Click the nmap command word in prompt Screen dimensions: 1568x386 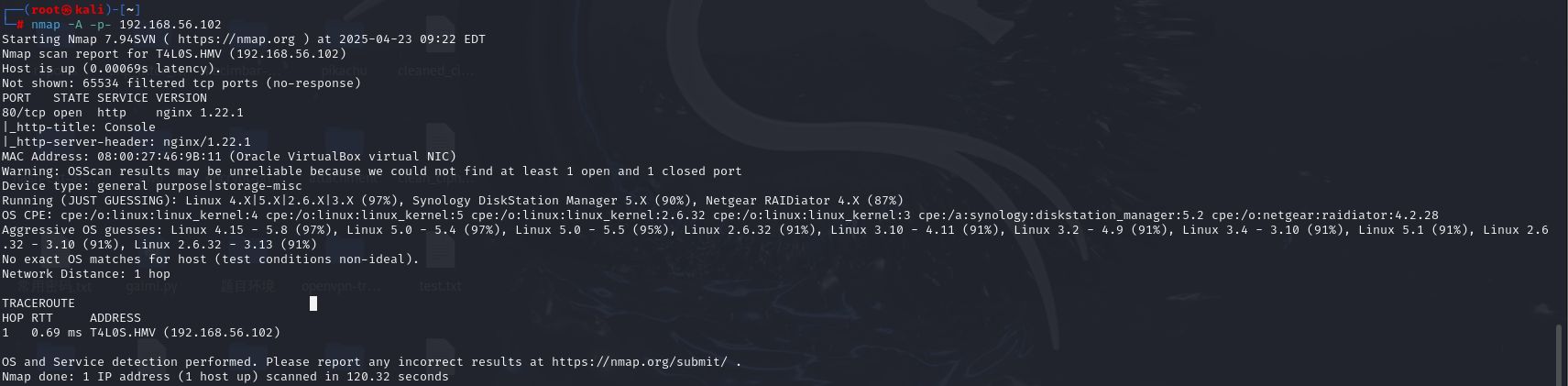click(46, 25)
